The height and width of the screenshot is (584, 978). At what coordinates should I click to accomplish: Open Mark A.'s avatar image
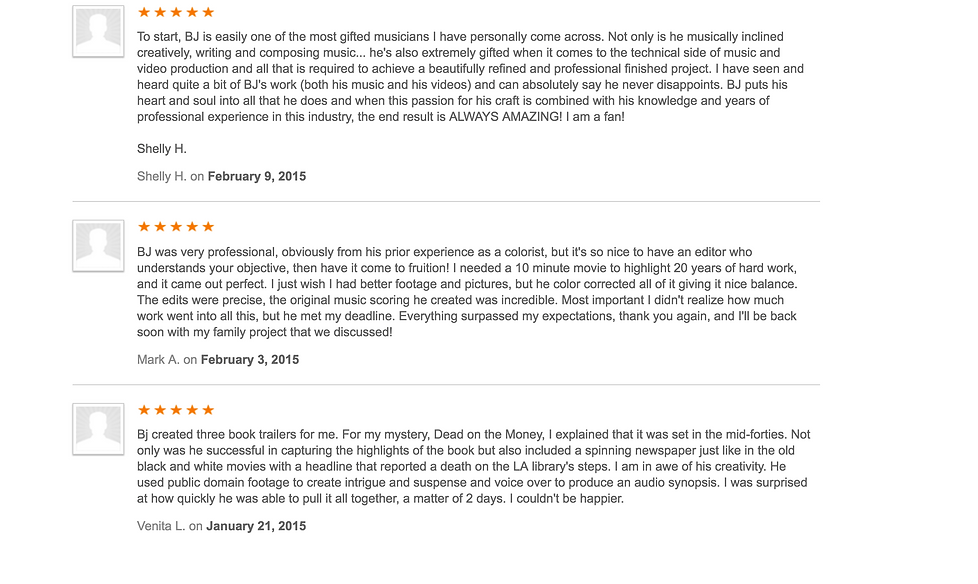[x=99, y=246]
